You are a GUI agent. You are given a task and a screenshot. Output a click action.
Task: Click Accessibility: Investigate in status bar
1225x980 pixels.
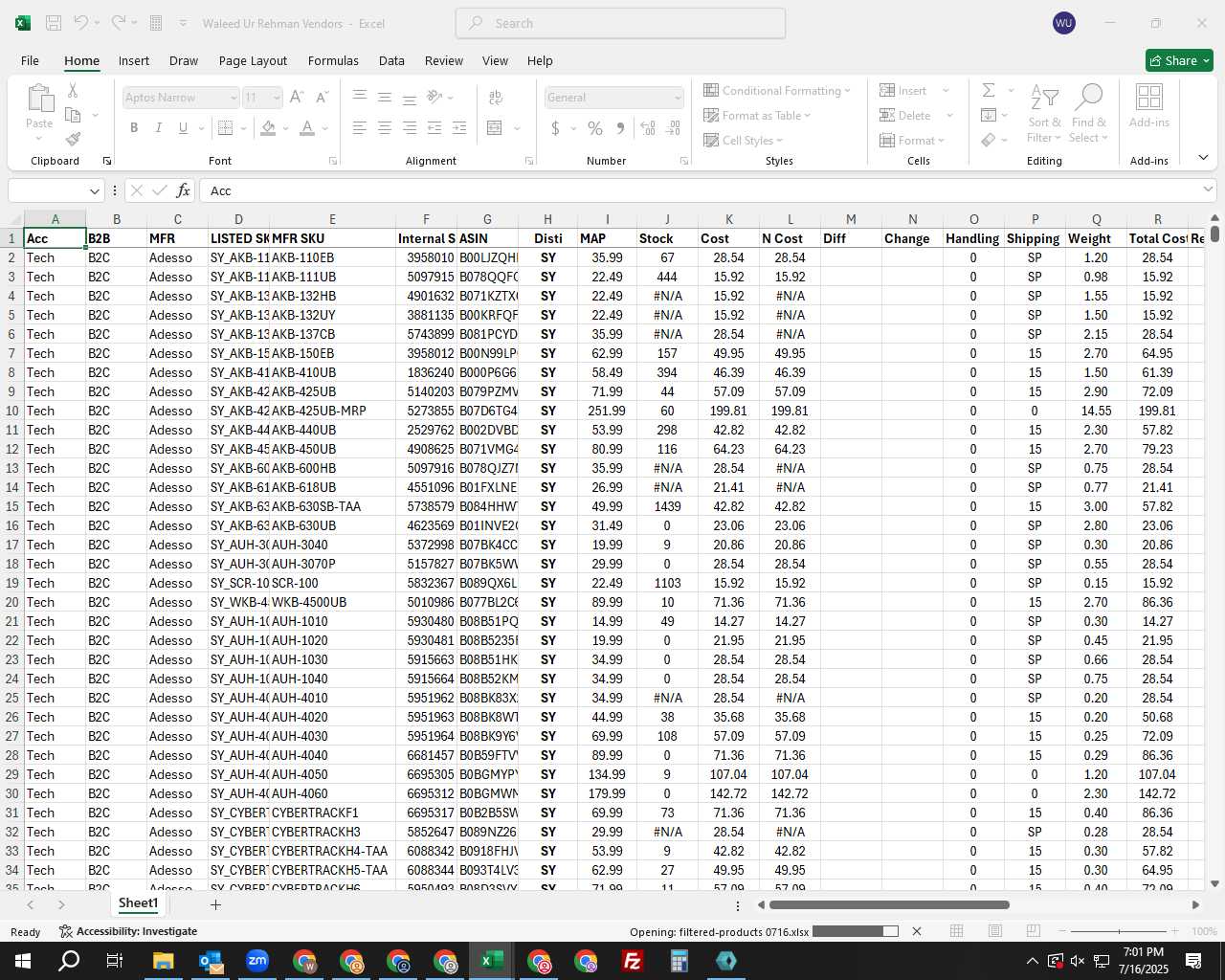coord(128,931)
